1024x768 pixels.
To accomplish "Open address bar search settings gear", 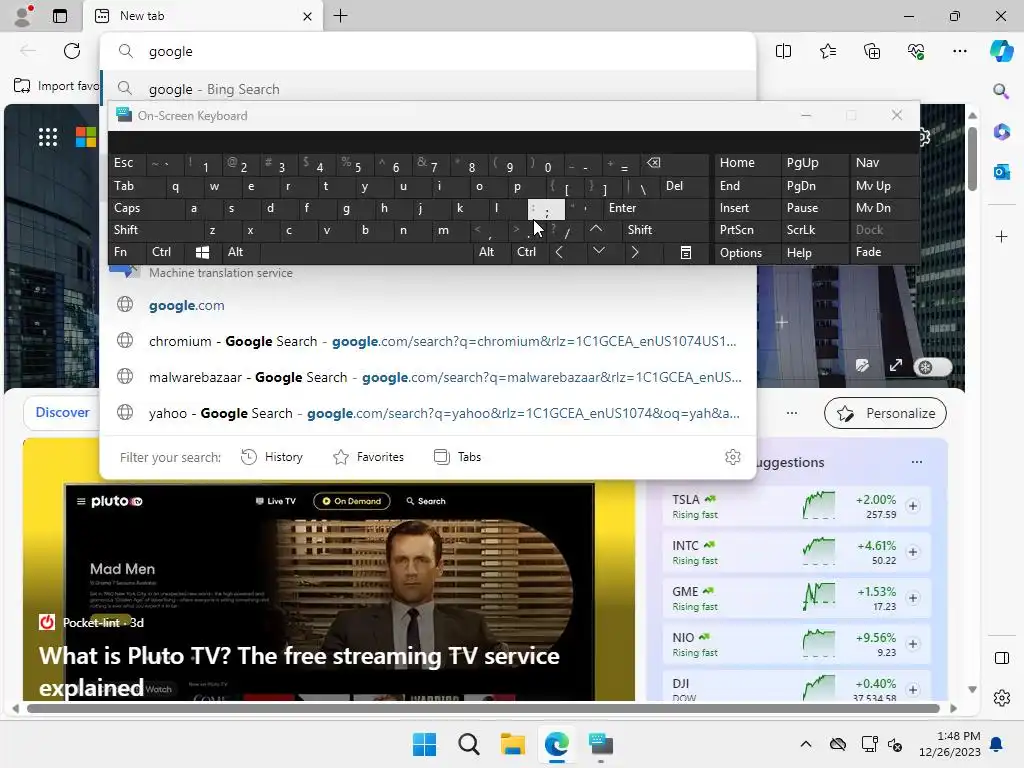I will tap(733, 457).
